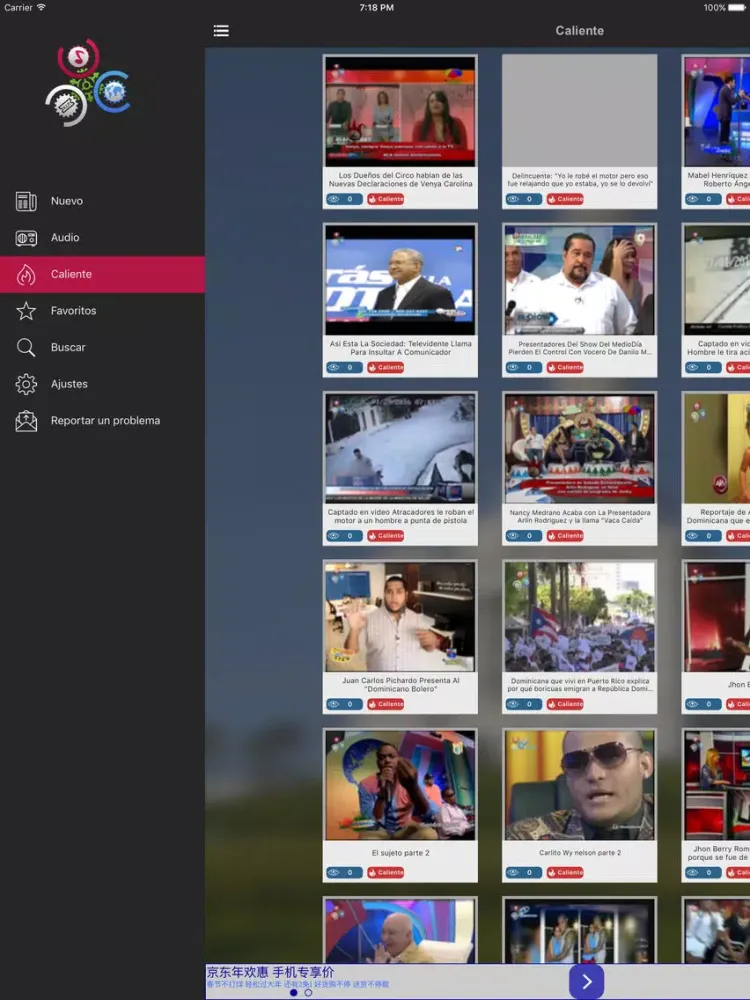Open Ajustes settings
The image size is (750, 1000).
click(102, 384)
